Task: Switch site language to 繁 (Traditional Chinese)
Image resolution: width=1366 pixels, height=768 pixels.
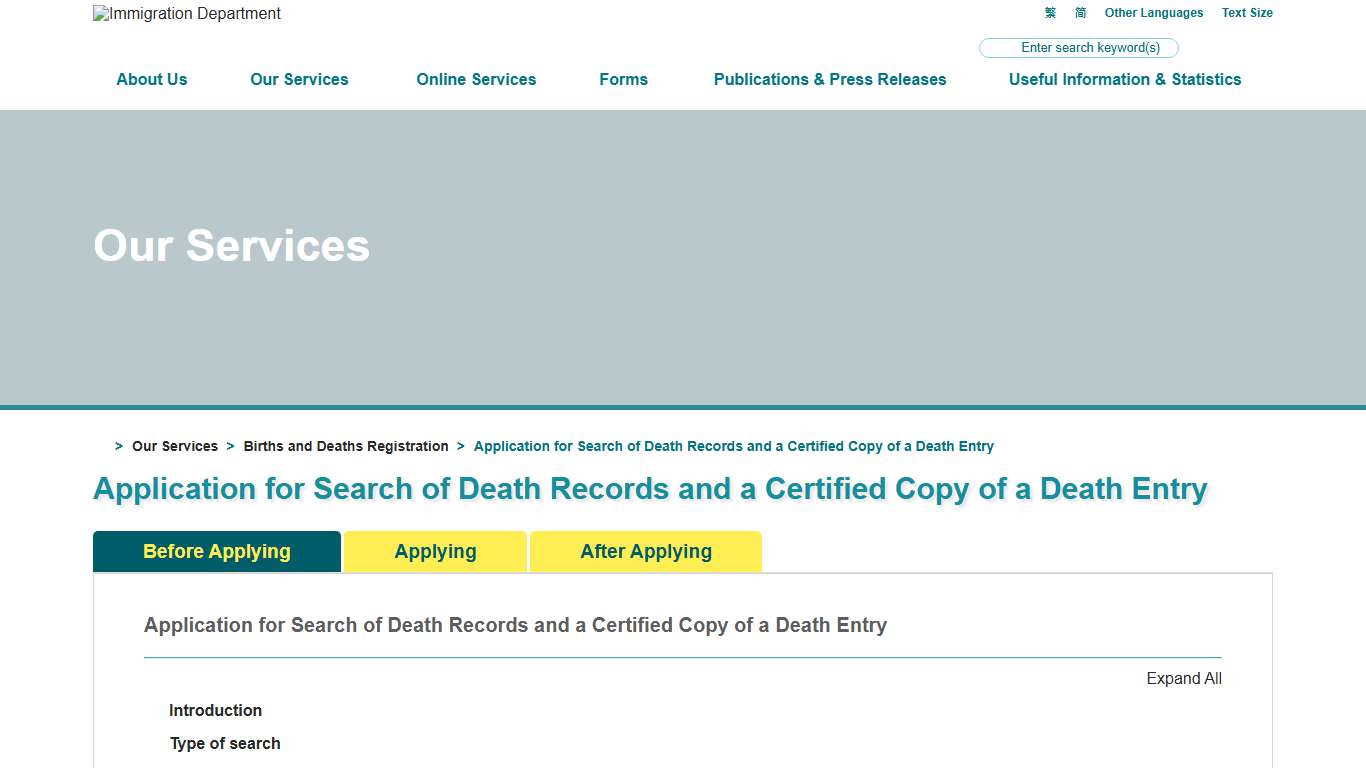Action: point(1049,12)
